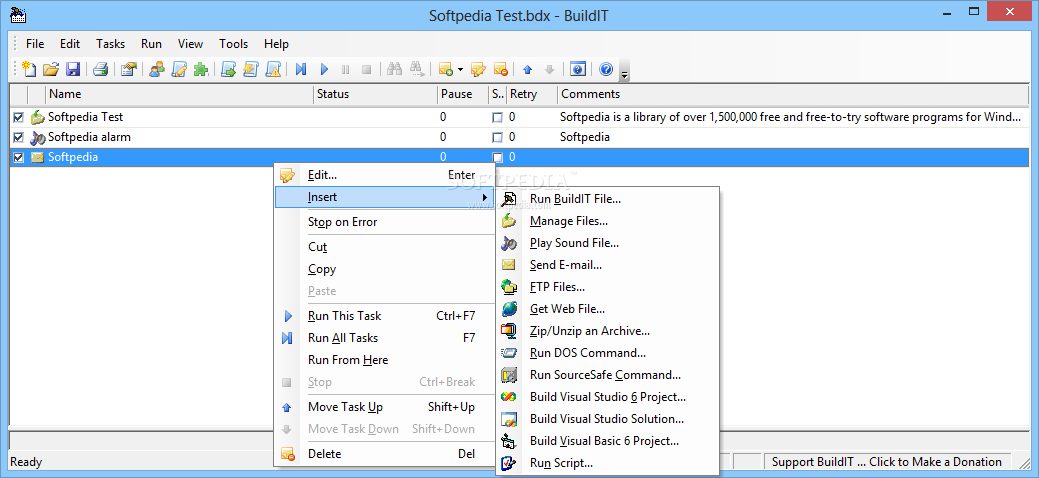The width and height of the screenshot is (1039, 478).
Task: Open a file using the folder toolbar icon
Action: (51, 68)
